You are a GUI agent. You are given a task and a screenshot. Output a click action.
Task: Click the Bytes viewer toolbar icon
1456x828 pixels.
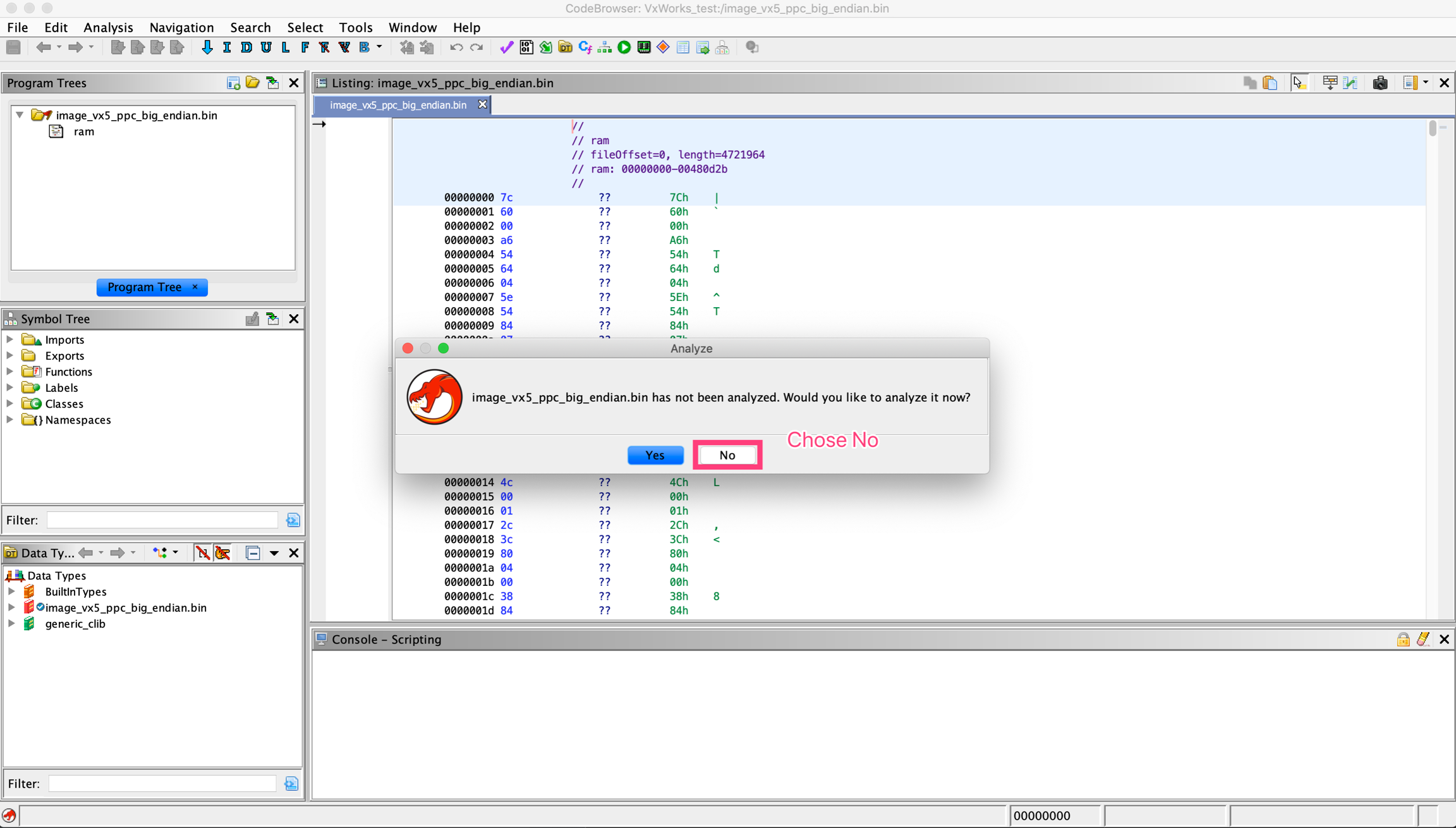(x=526, y=47)
